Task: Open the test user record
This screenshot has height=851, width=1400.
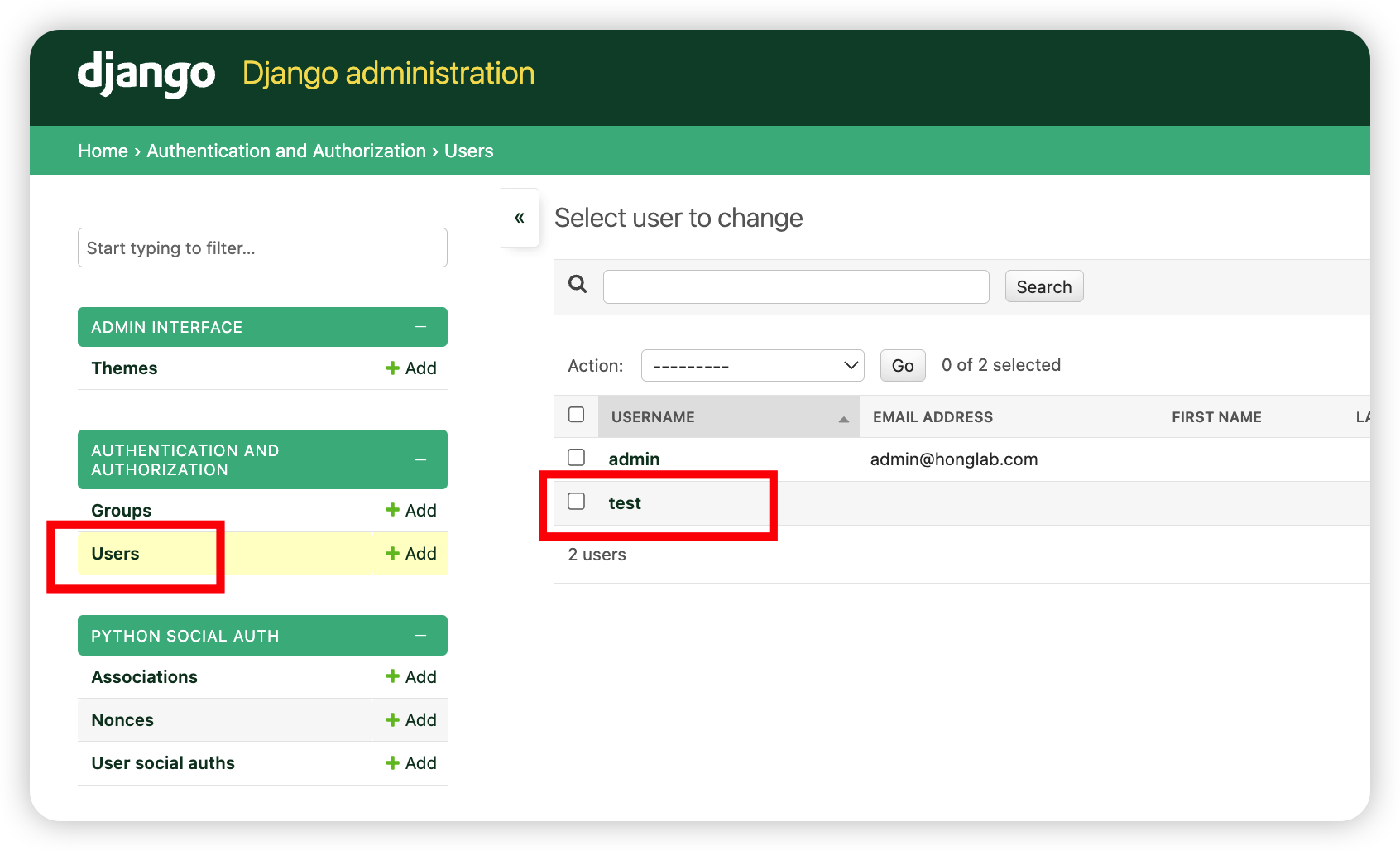Action: [625, 503]
